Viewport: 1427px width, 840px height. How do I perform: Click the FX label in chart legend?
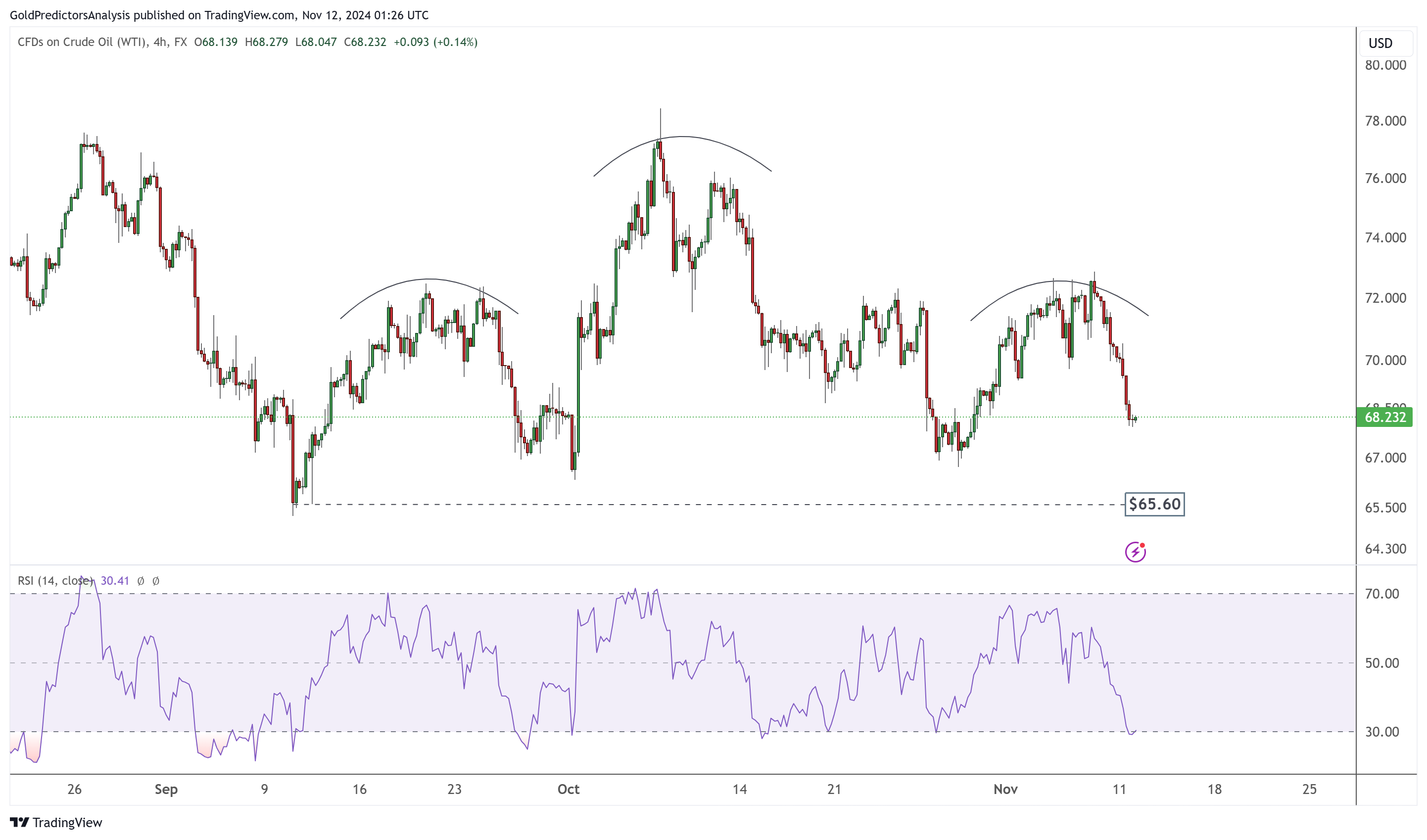tap(181, 42)
